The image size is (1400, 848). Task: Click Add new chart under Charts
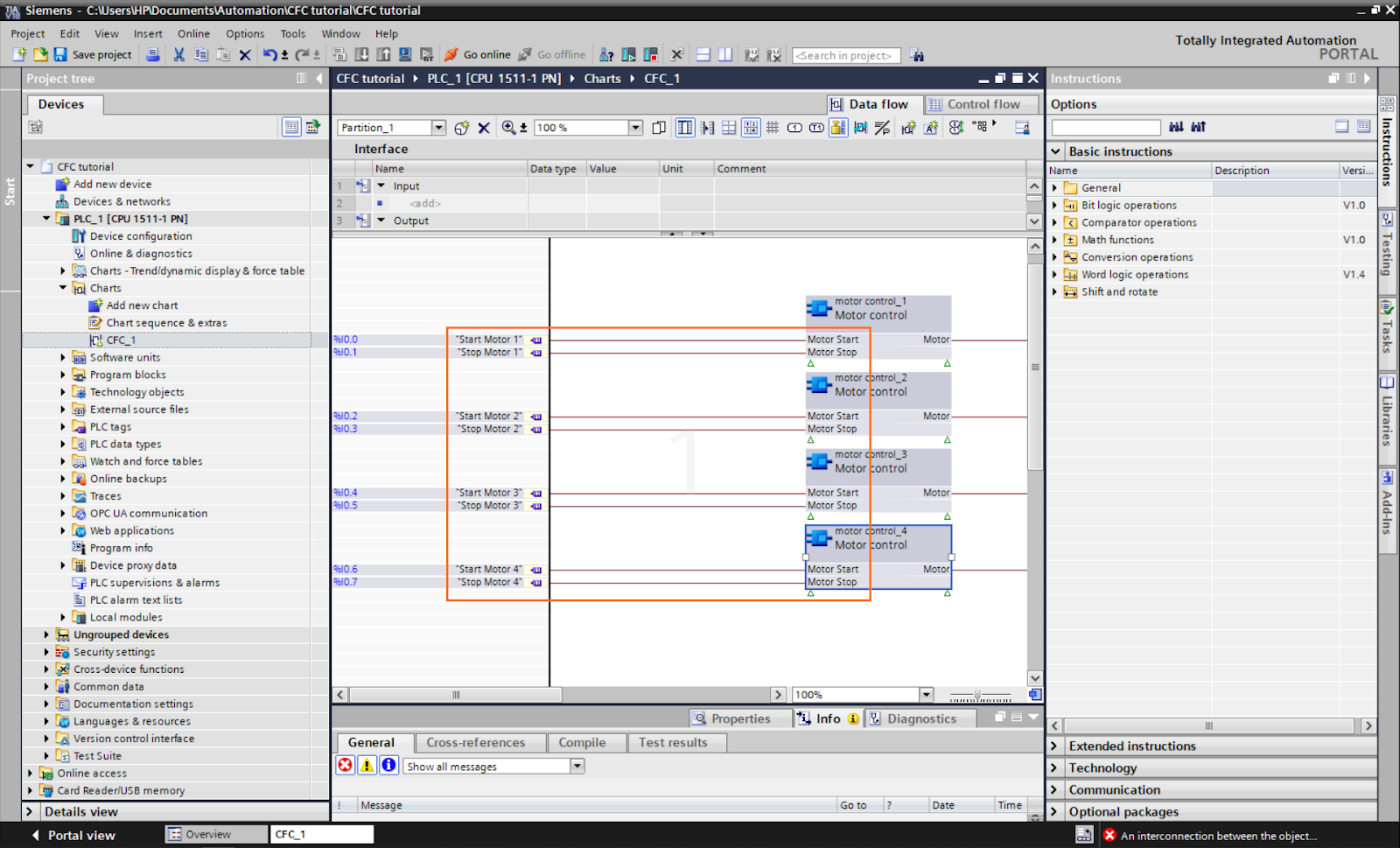click(x=141, y=305)
